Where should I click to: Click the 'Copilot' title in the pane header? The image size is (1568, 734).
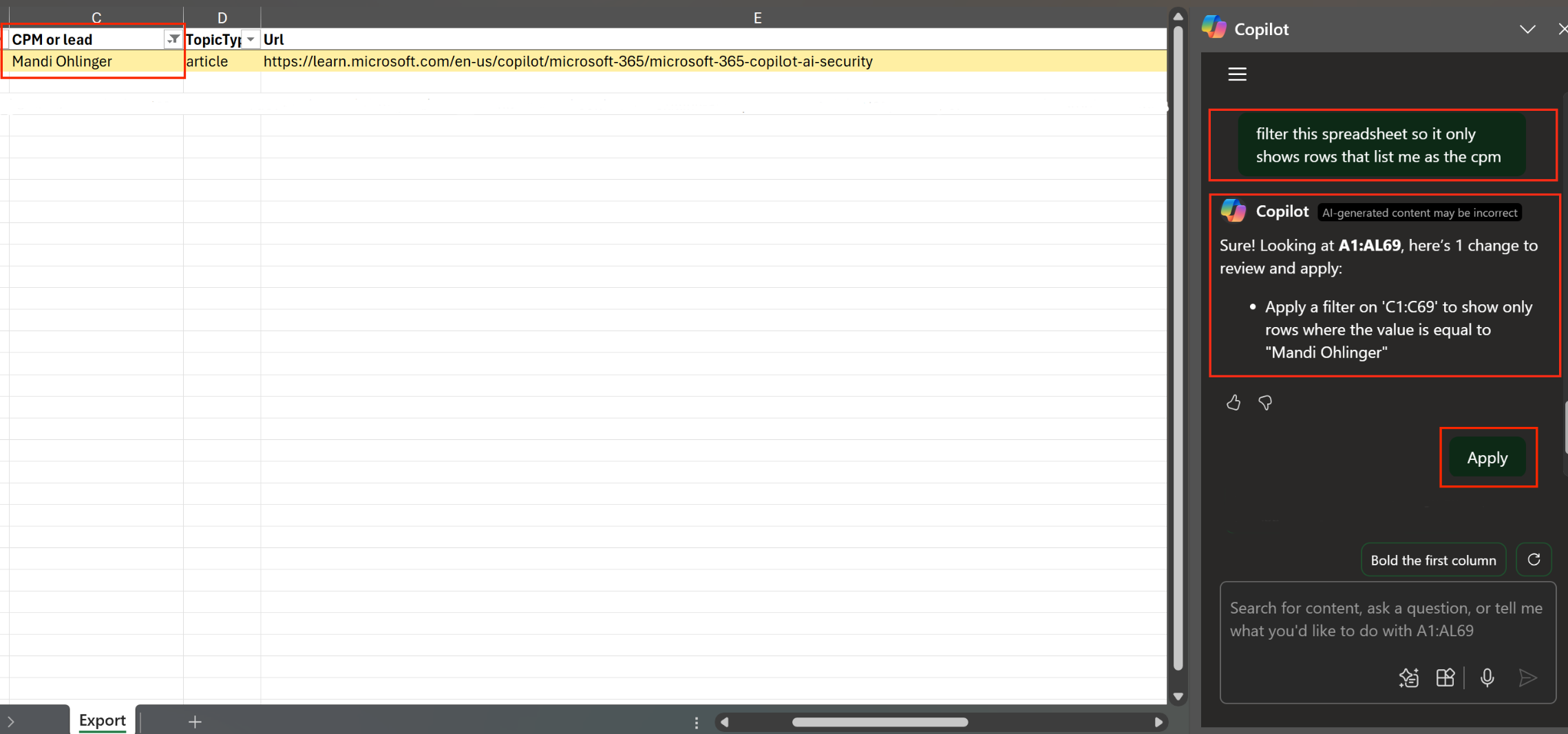(x=1261, y=29)
